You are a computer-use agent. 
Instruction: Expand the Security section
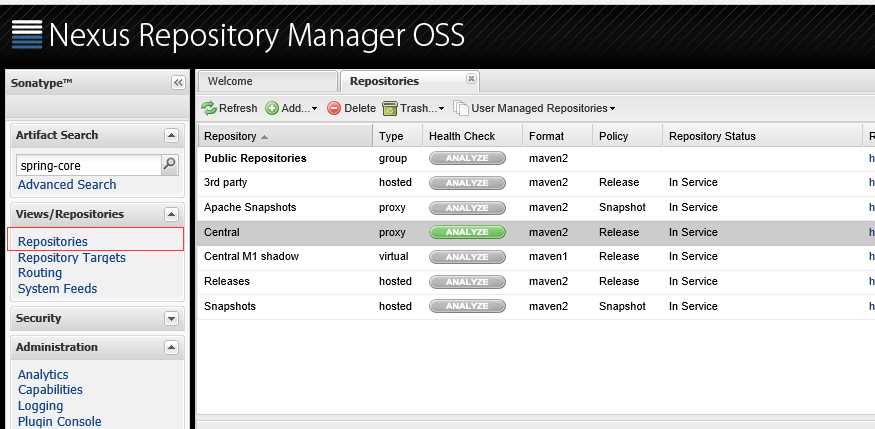click(x=171, y=319)
